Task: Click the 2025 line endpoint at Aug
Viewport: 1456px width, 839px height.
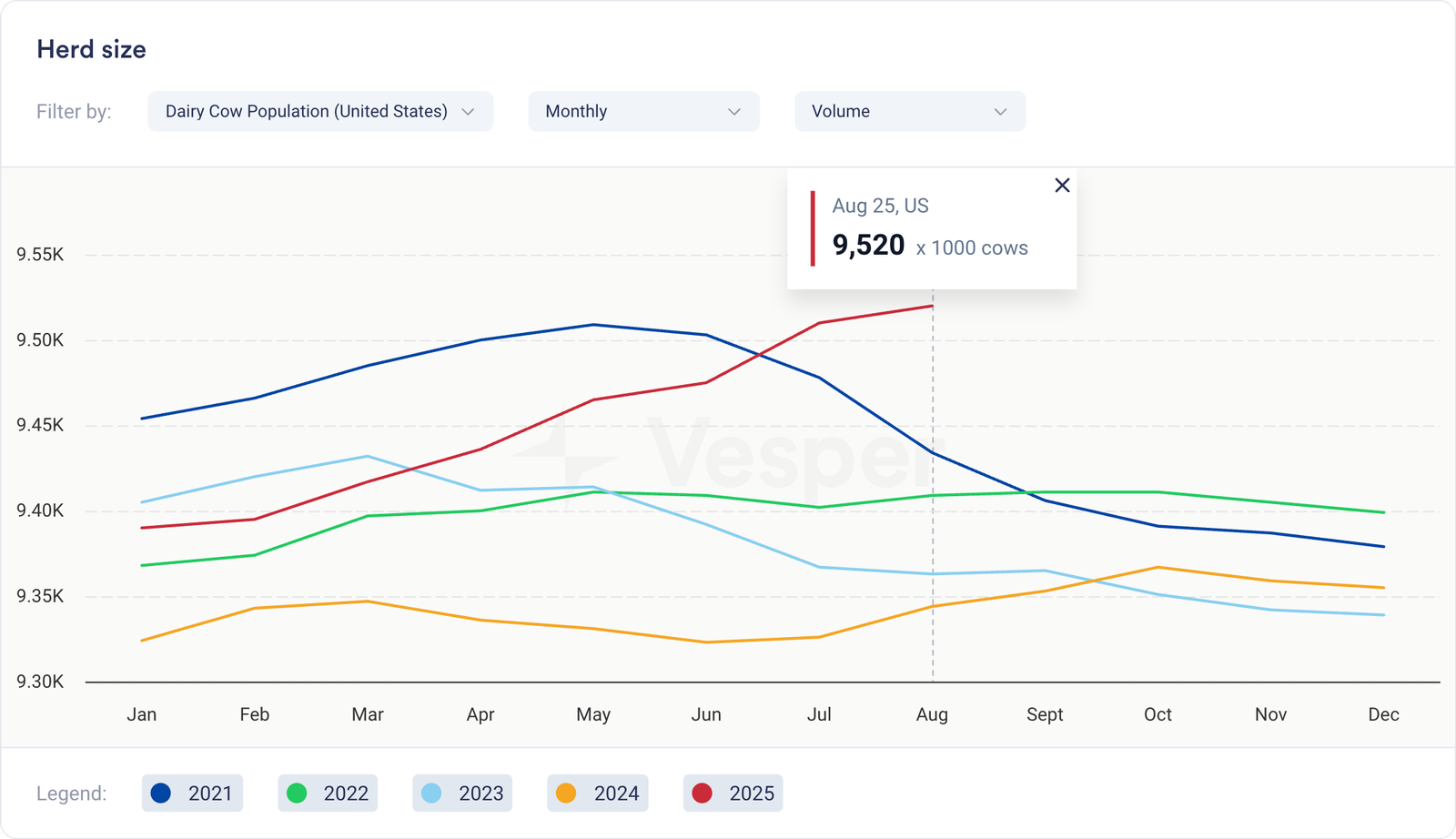Action: [932, 307]
